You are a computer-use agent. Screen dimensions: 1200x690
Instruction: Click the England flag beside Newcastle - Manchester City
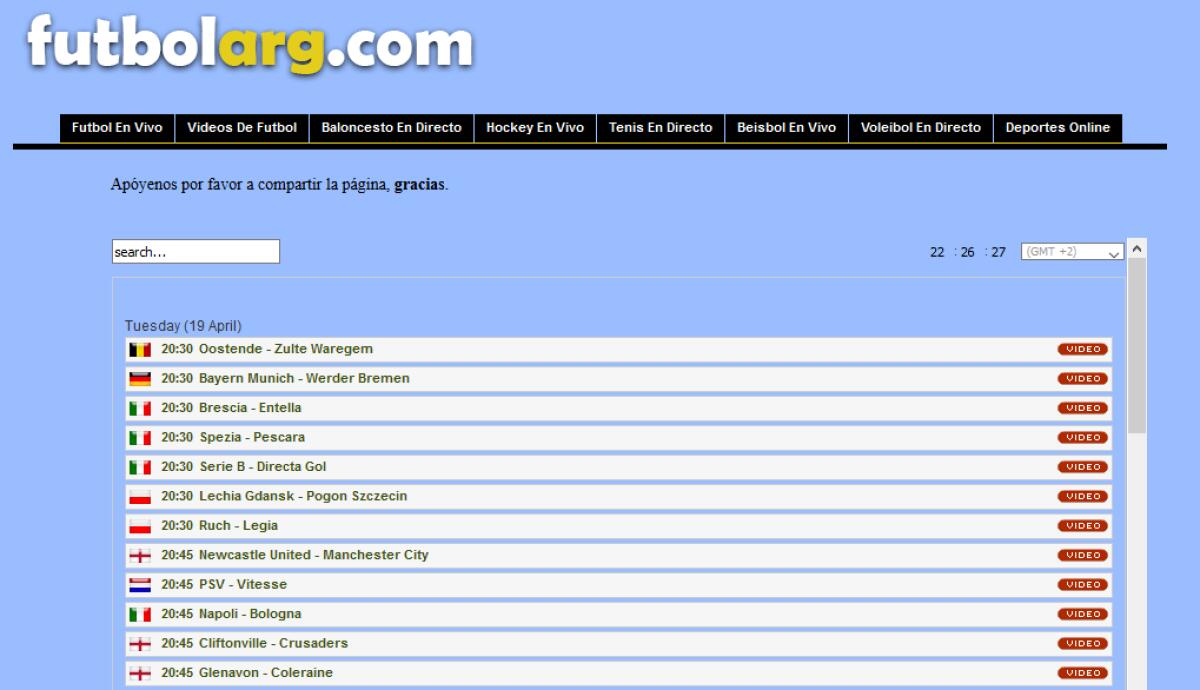[140, 554]
